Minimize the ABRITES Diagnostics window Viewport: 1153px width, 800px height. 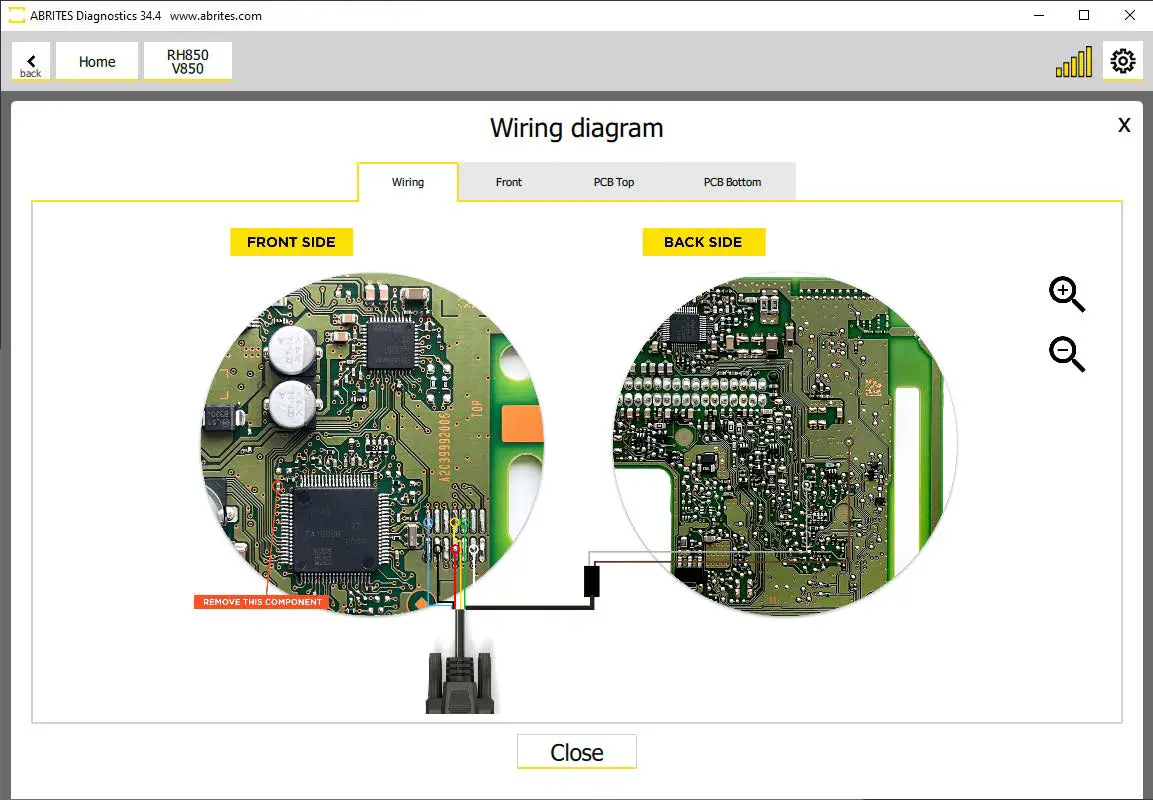[x=1039, y=15]
